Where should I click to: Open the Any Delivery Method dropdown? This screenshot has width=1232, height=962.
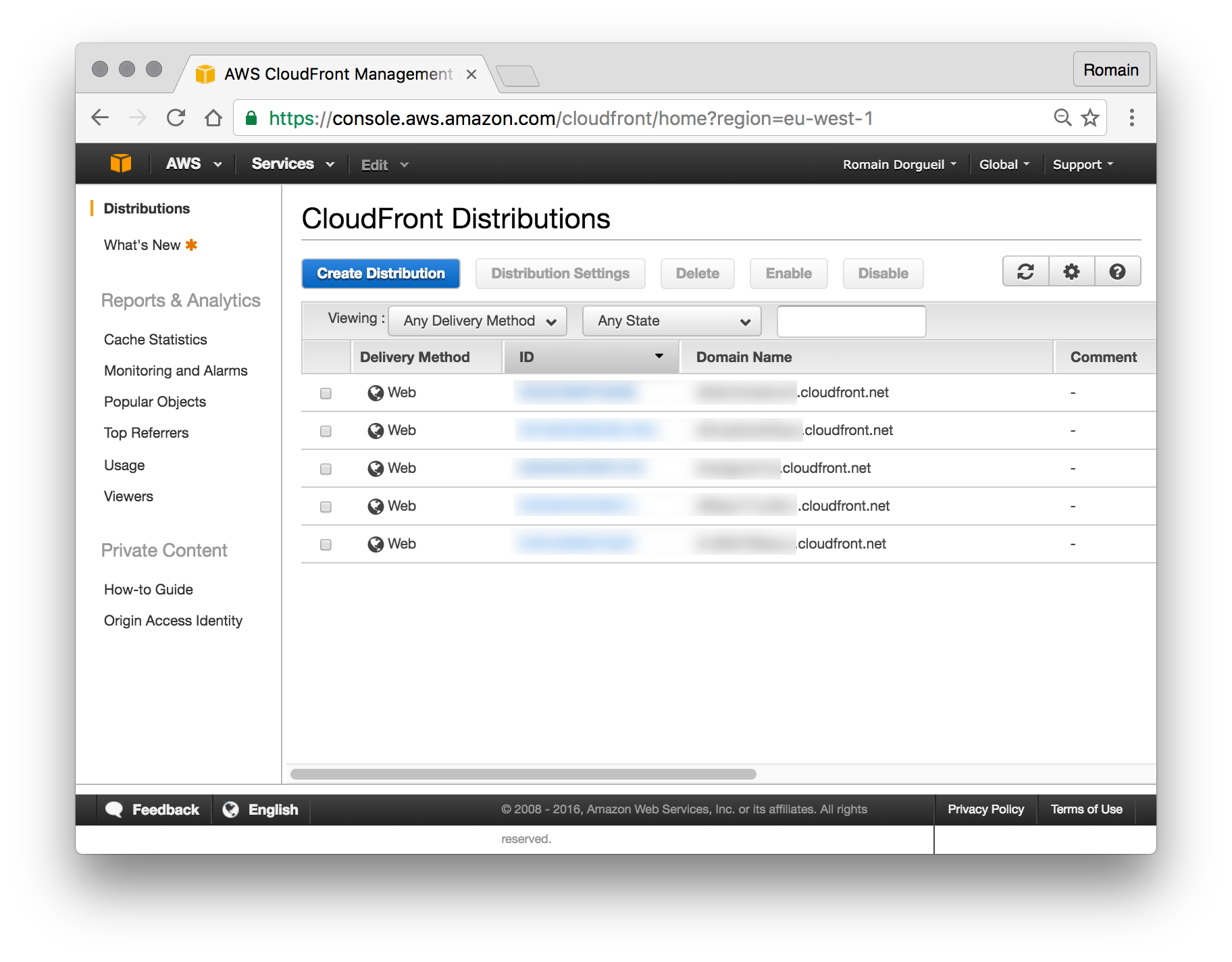[x=478, y=321]
